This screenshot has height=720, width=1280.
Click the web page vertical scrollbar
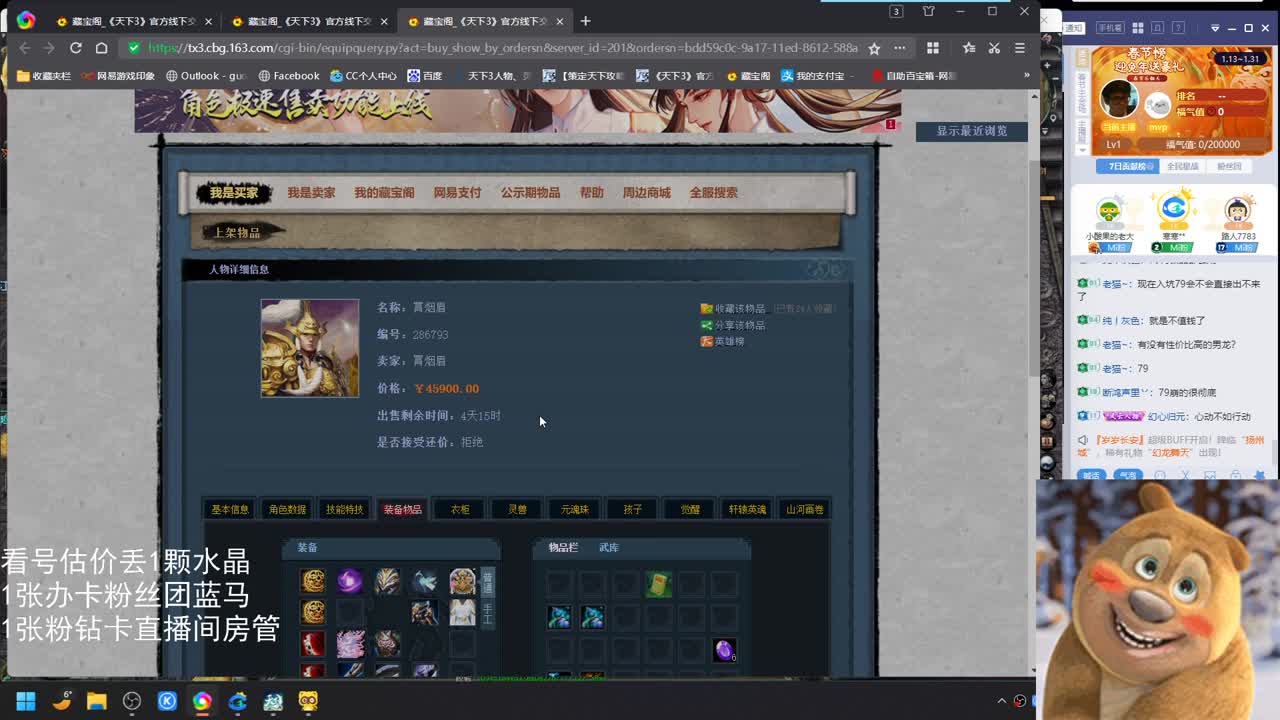click(1034, 267)
